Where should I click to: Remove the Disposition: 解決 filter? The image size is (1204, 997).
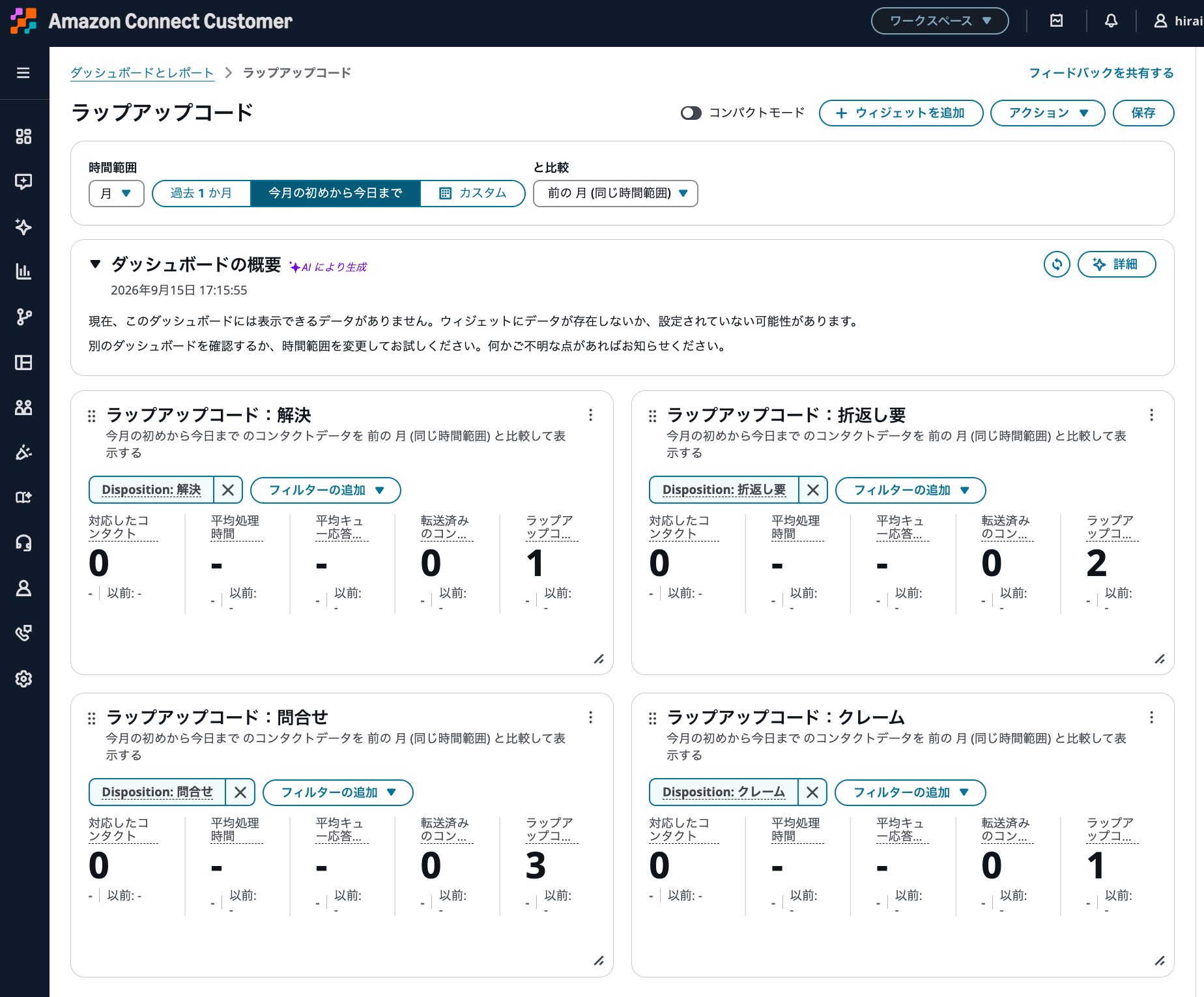click(228, 490)
